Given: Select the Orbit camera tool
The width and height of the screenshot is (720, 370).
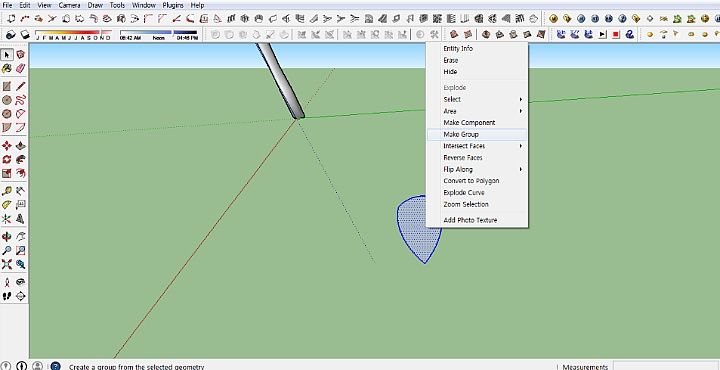Looking at the screenshot, I should tap(7, 237).
